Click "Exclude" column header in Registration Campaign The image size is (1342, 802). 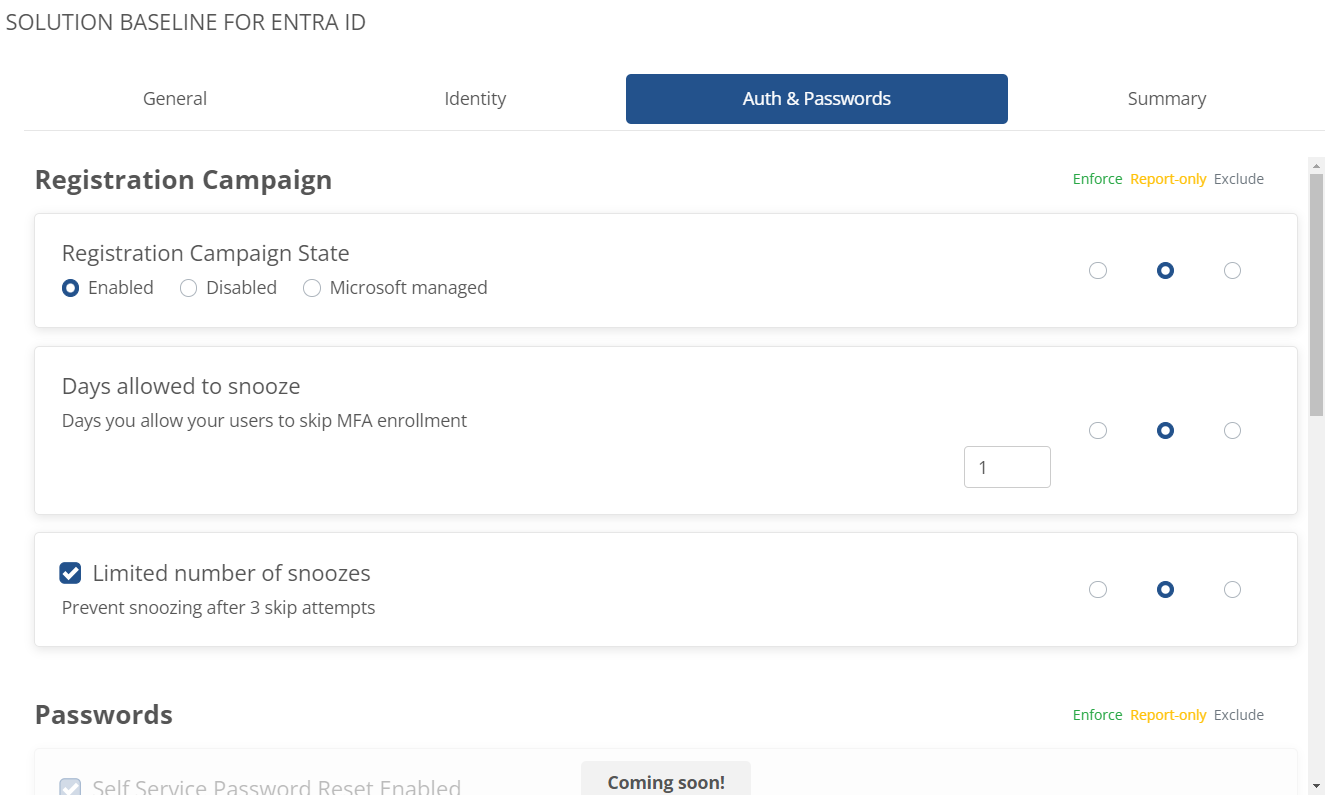pos(1239,179)
